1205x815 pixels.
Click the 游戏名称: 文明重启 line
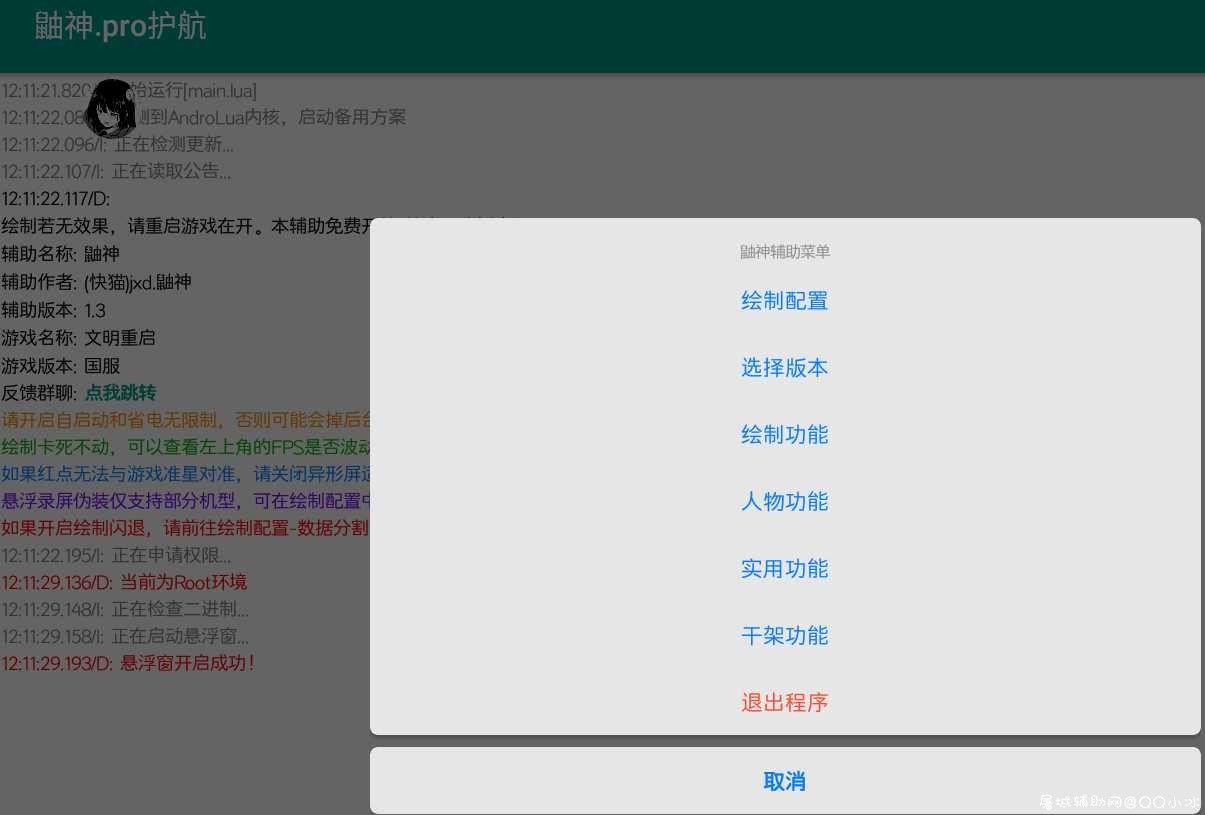tap(79, 338)
